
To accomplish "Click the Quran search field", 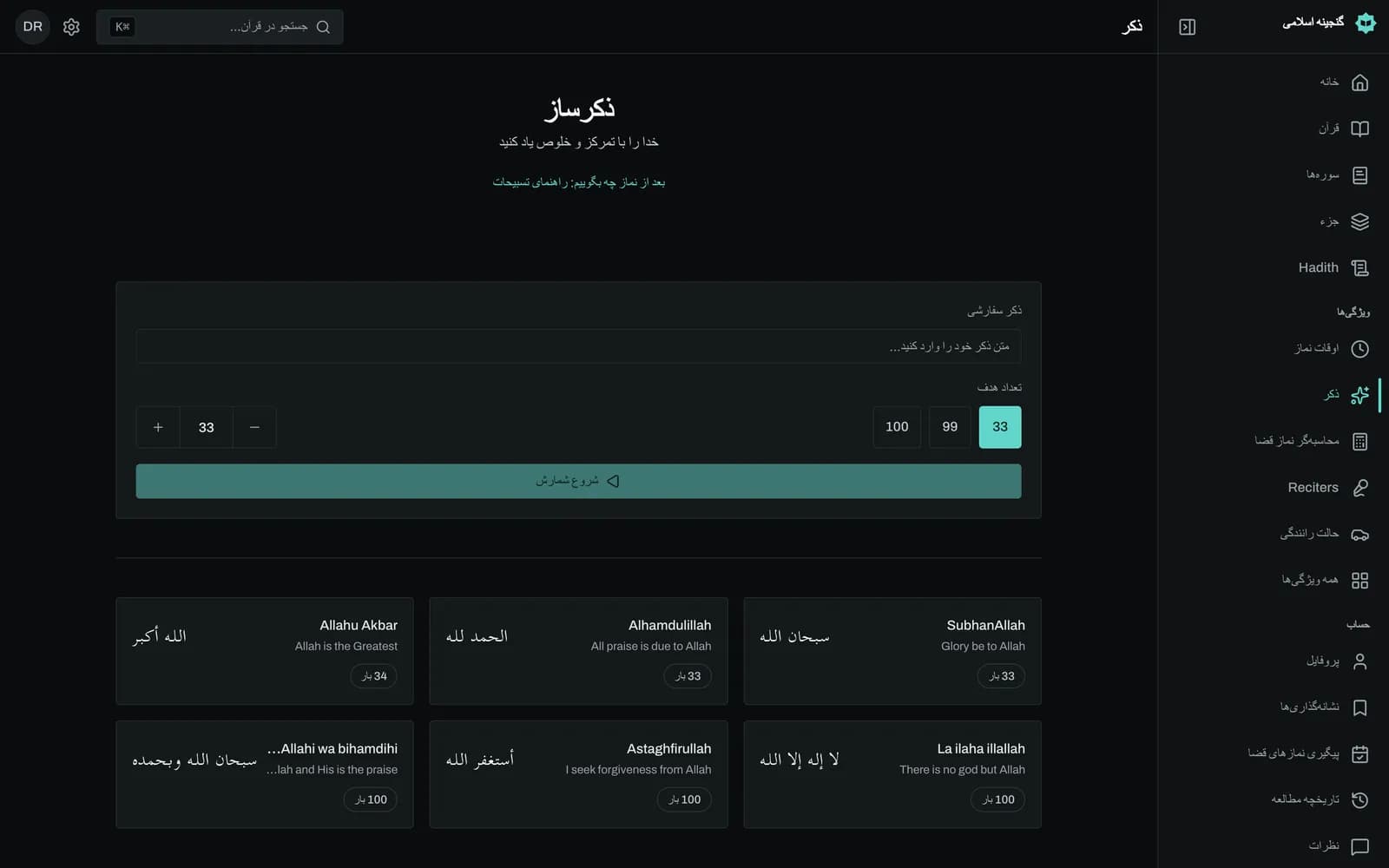I will pos(220,27).
